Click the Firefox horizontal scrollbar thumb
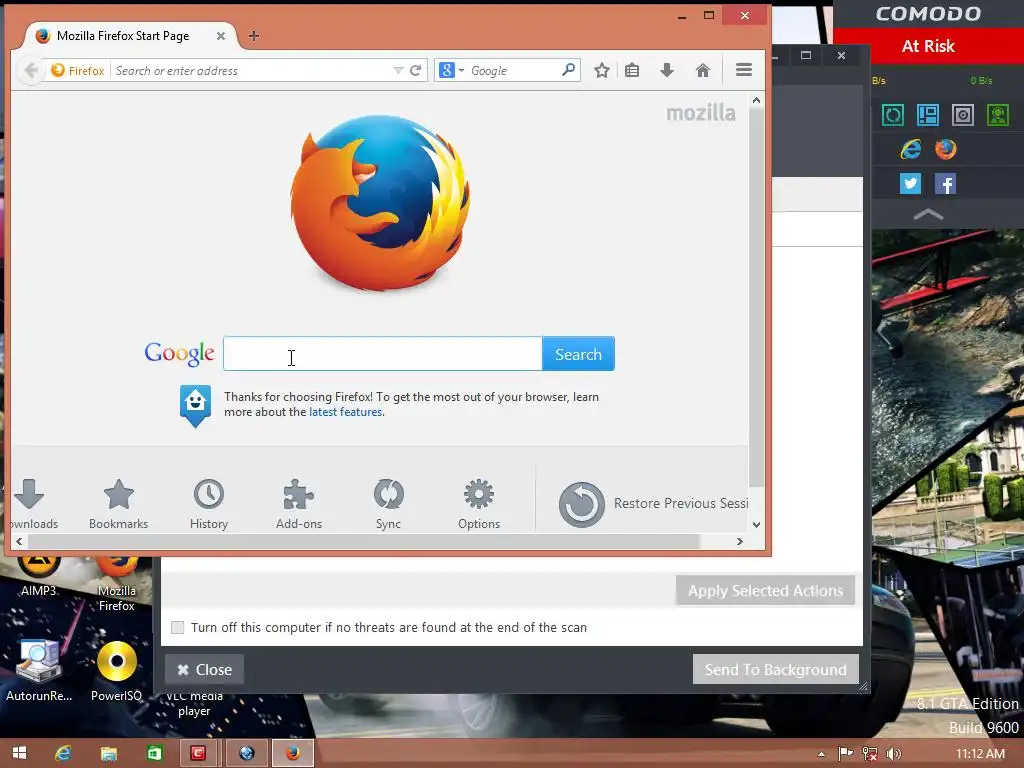Screen dimensions: 1024x768 (x=364, y=541)
